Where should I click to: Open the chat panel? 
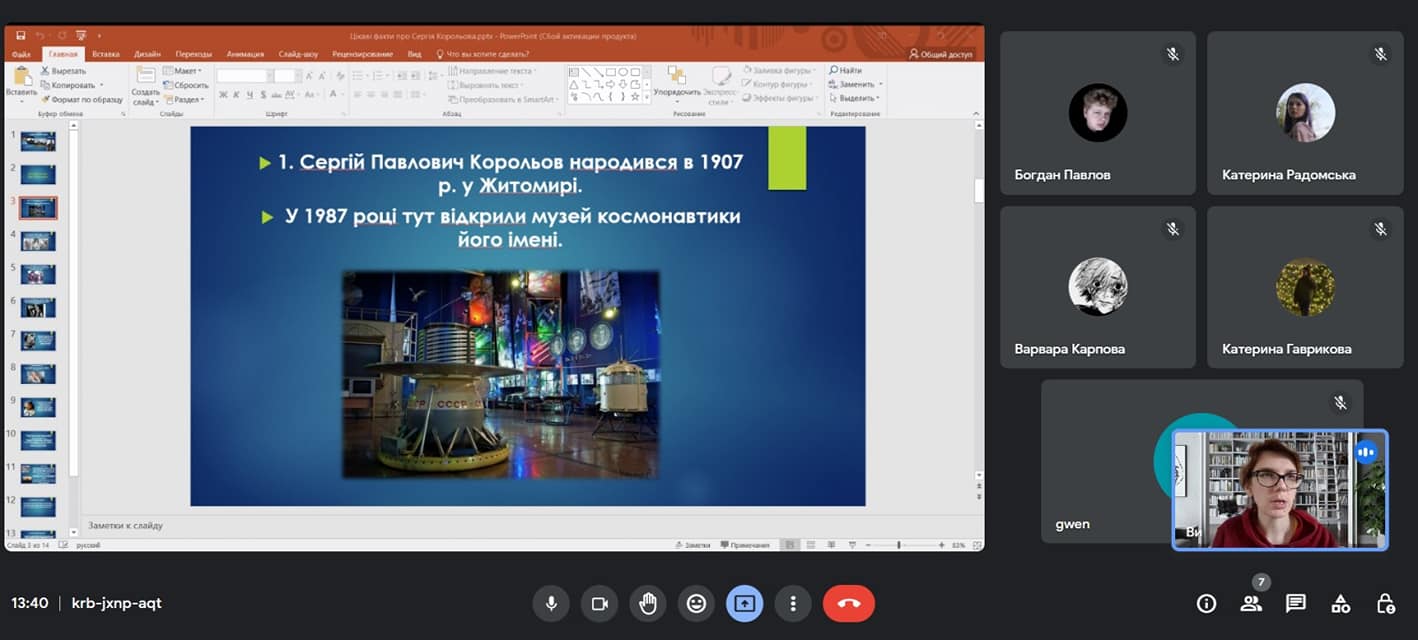1296,603
